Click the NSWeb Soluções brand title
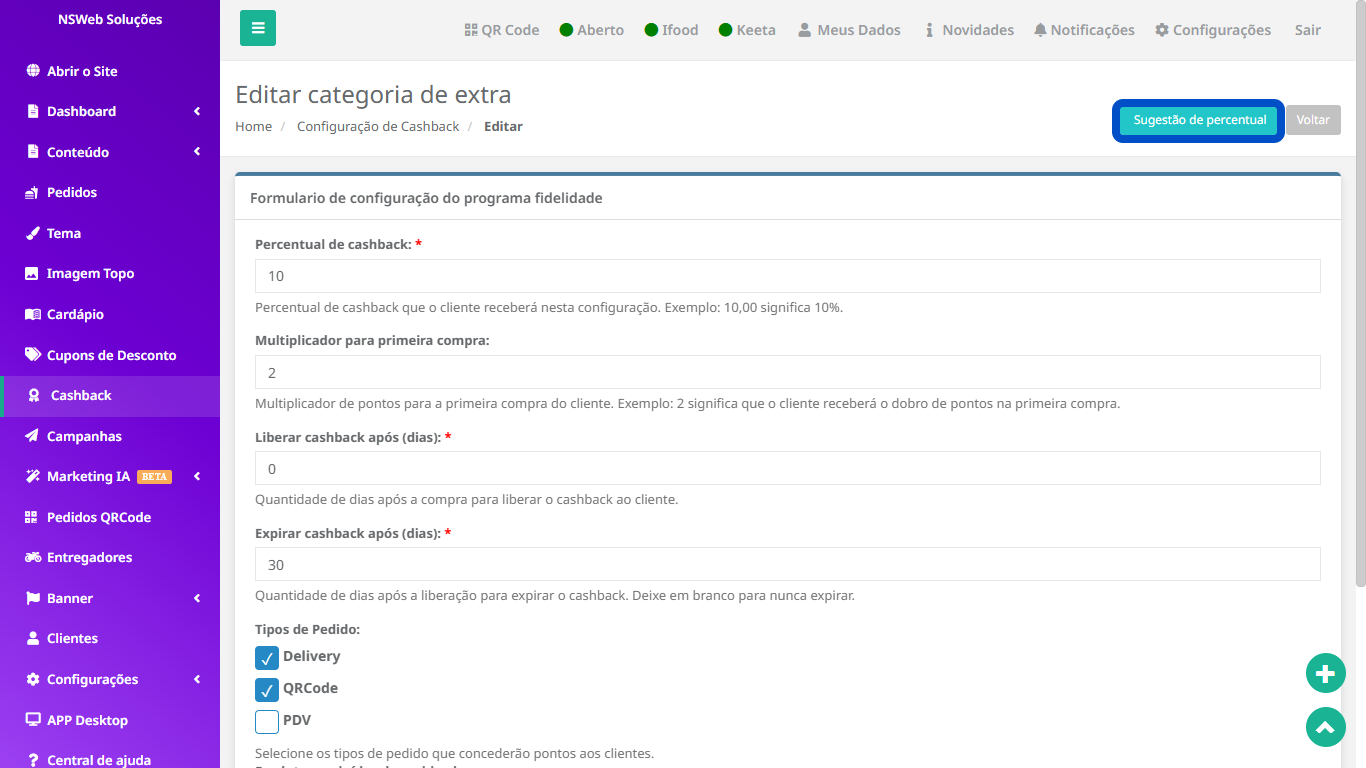This screenshot has width=1366, height=768. tap(110, 19)
